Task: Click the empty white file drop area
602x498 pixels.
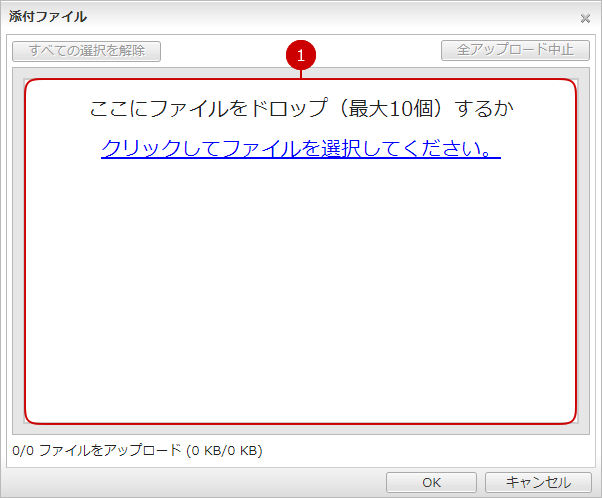Action: 300,300
